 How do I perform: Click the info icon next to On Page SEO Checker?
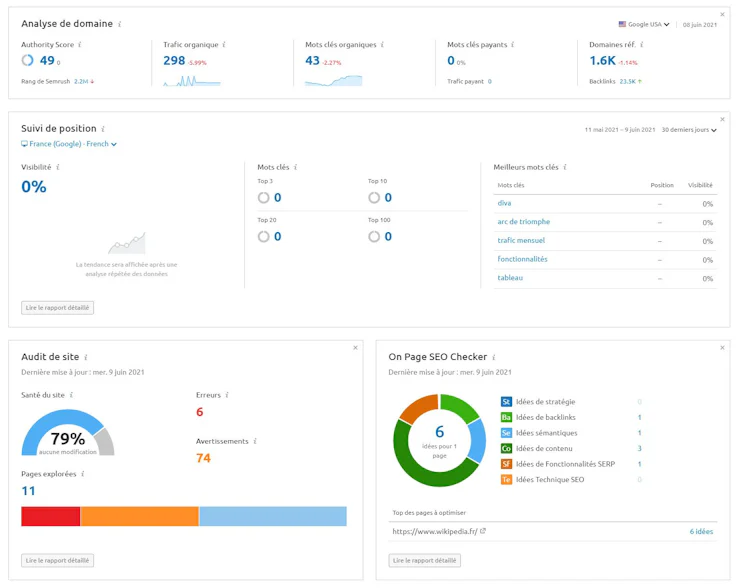[x=494, y=357]
